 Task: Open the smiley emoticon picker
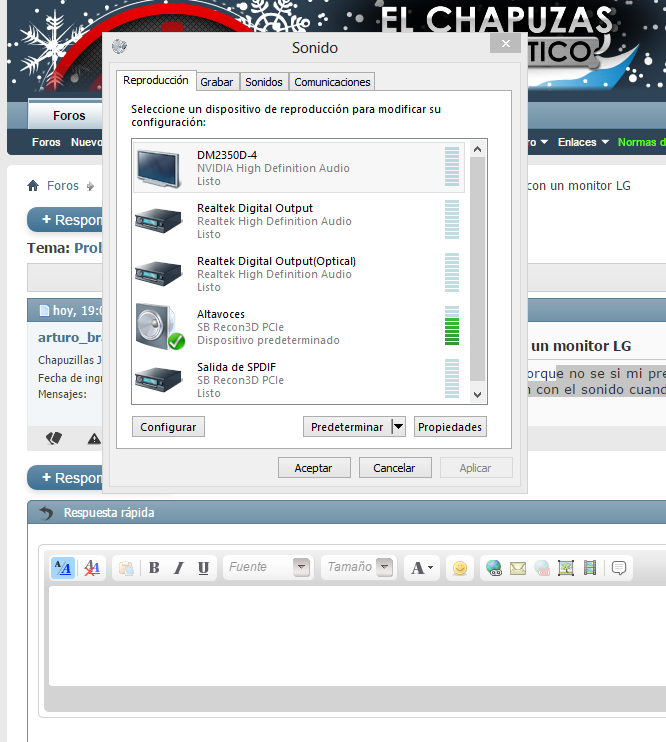[460, 567]
